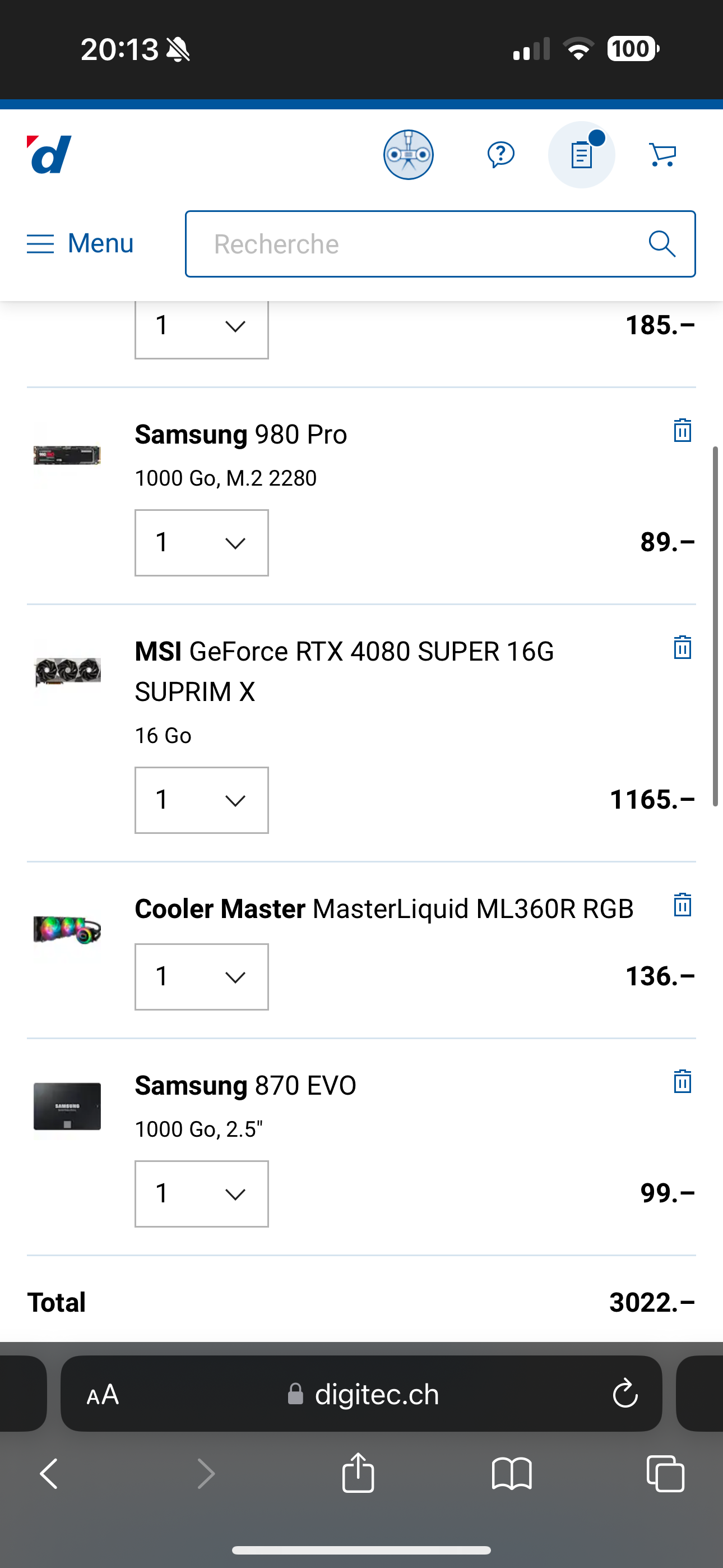Go to Digitec home via logo
This screenshot has width=723, height=1568.
click(x=49, y=155)
